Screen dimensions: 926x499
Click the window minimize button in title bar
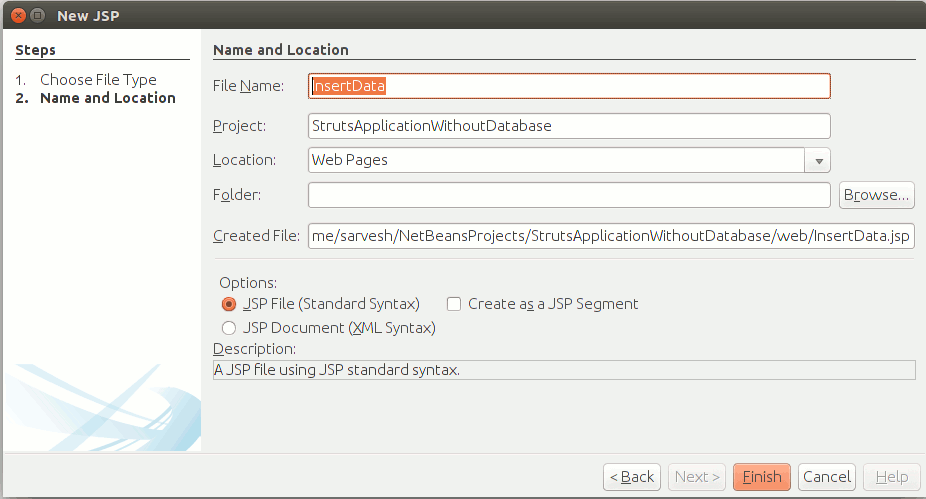pos(37,15)
